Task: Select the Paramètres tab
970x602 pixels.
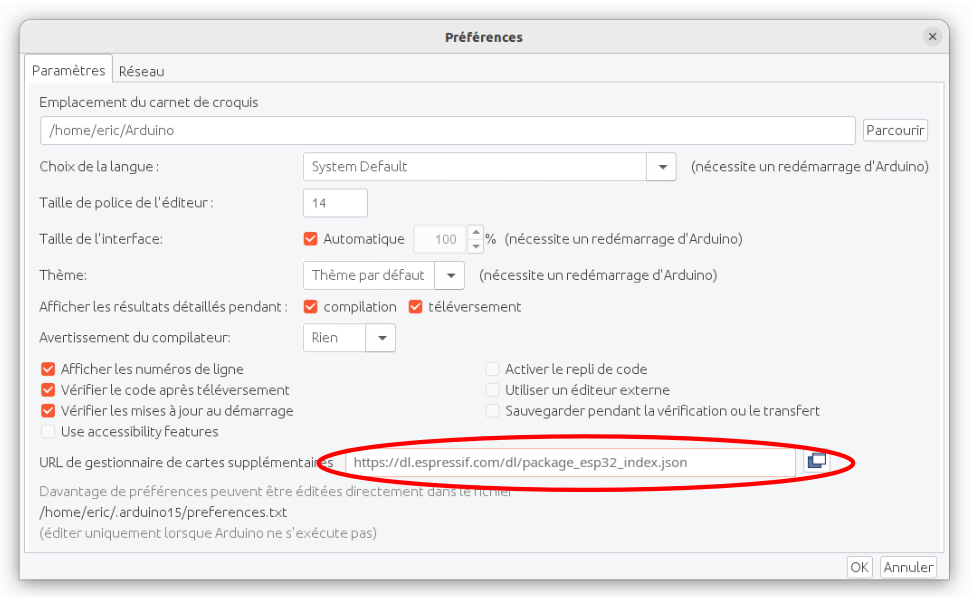Action: coord(68,71)
